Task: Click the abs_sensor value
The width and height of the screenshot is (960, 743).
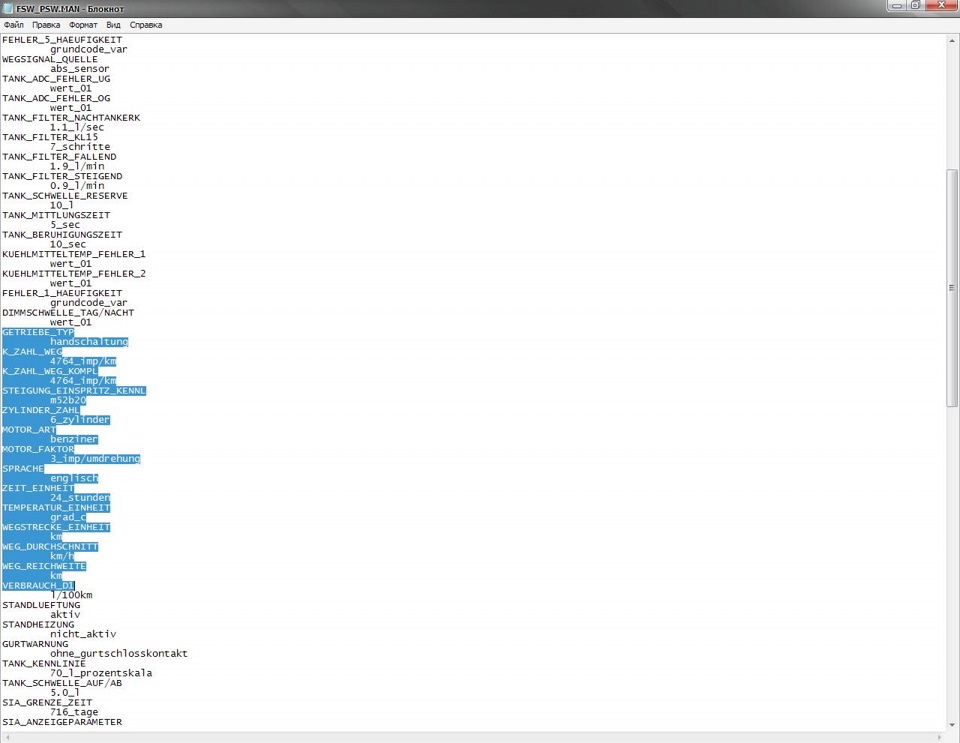Action: (x=80, y=69)
